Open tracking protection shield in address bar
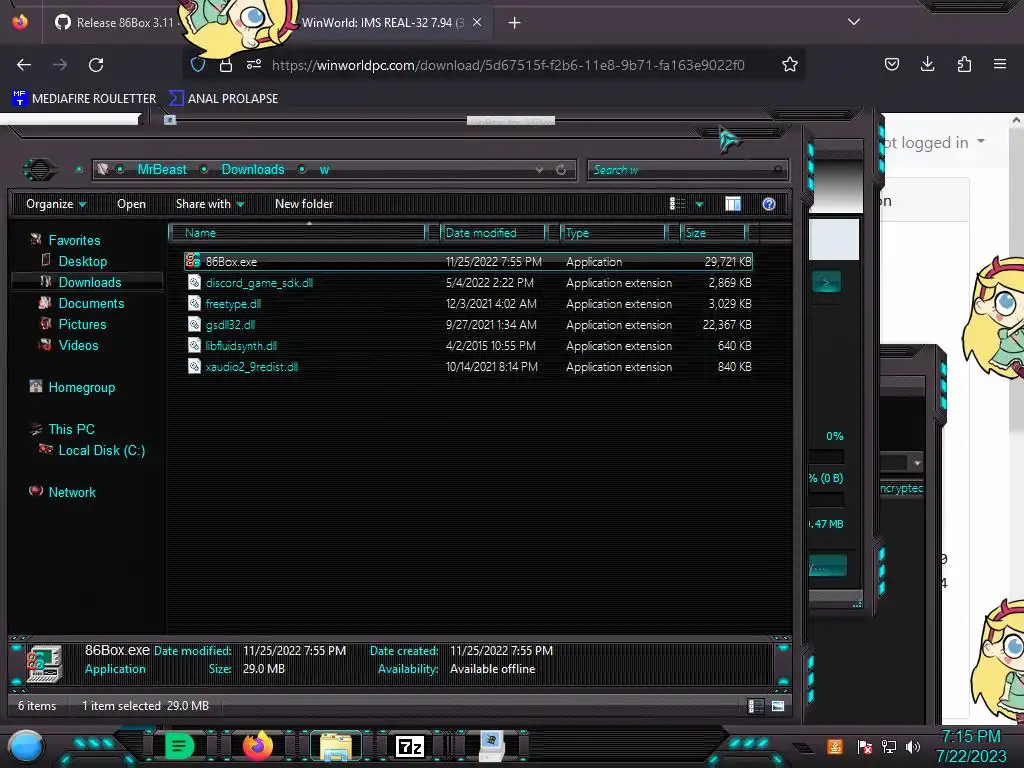Image resolution: width=1024 pixels, height=768 pixels. click(198, 65)
